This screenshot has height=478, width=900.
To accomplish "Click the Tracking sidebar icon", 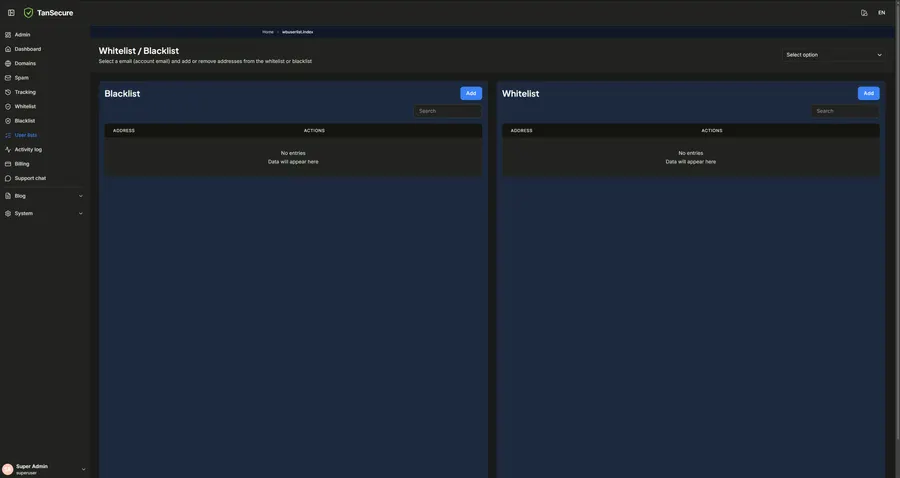I will click(8, 92).
